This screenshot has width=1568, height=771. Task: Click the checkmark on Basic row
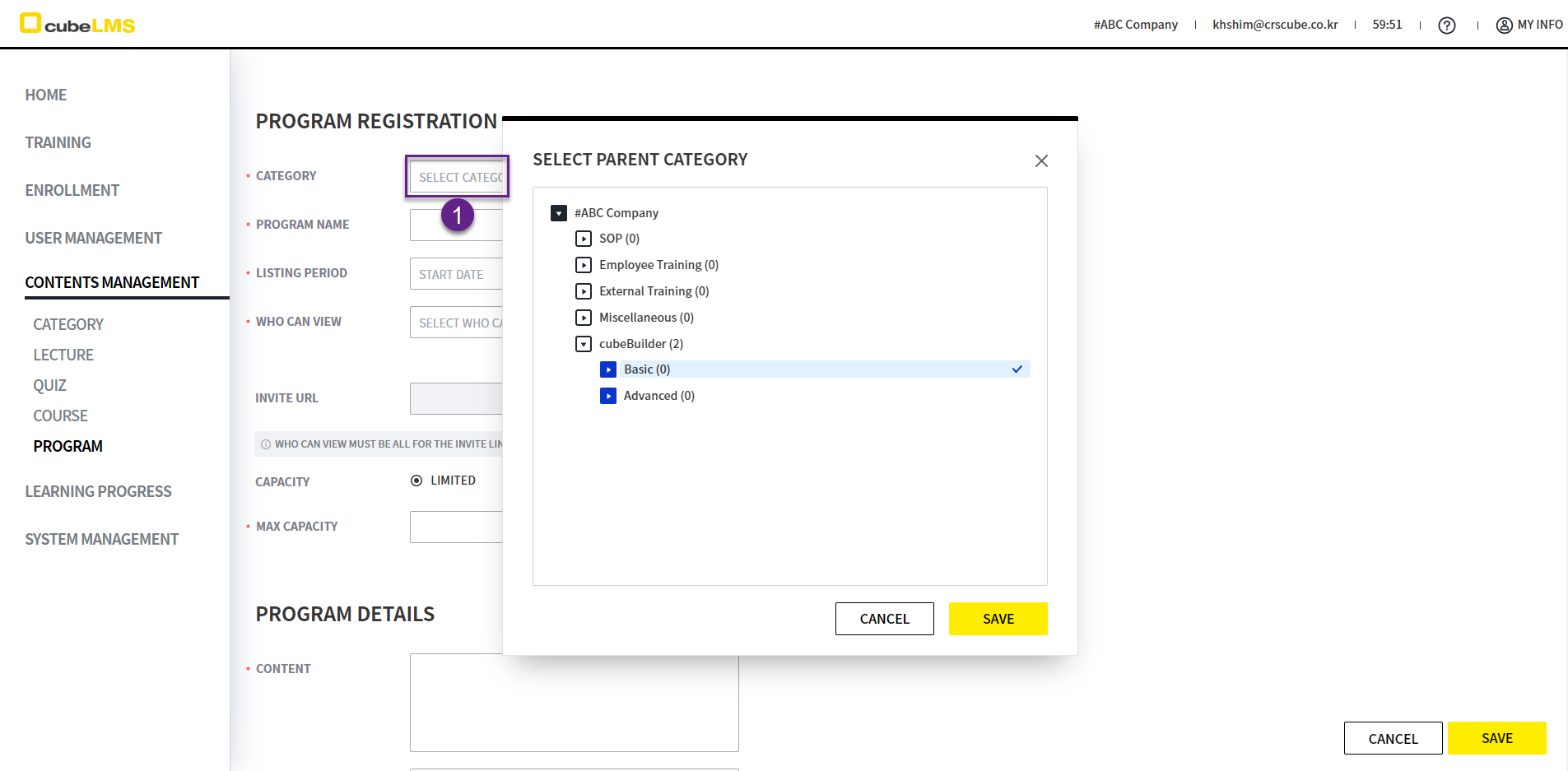click(1017, 369)
